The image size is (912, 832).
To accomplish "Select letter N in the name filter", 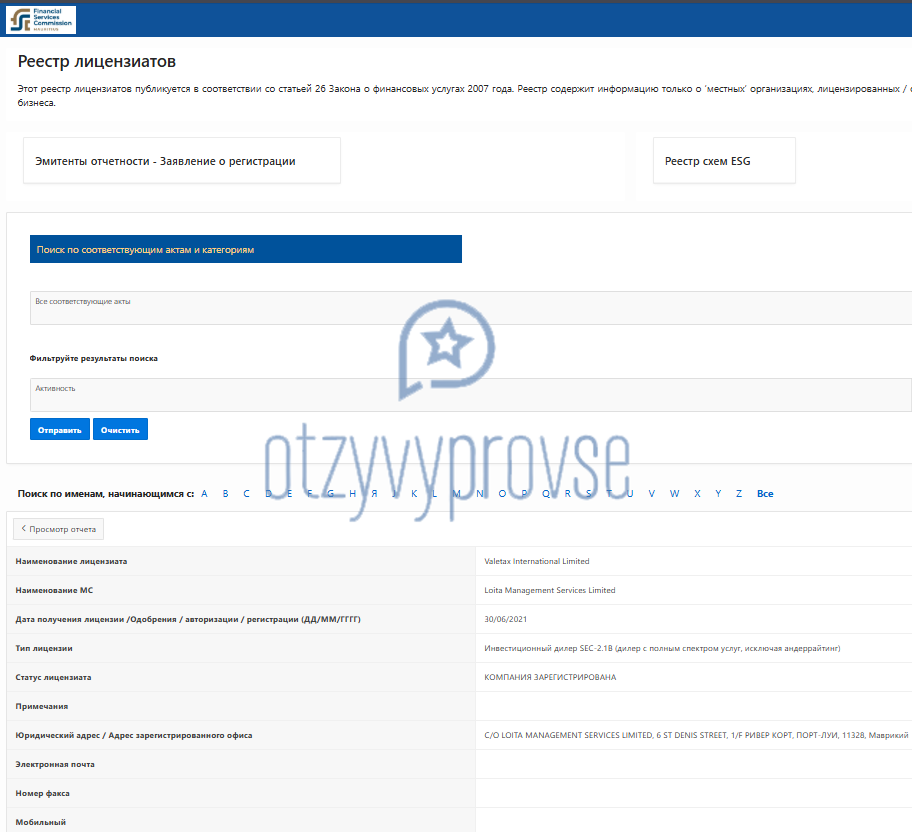I will point(480,493).
